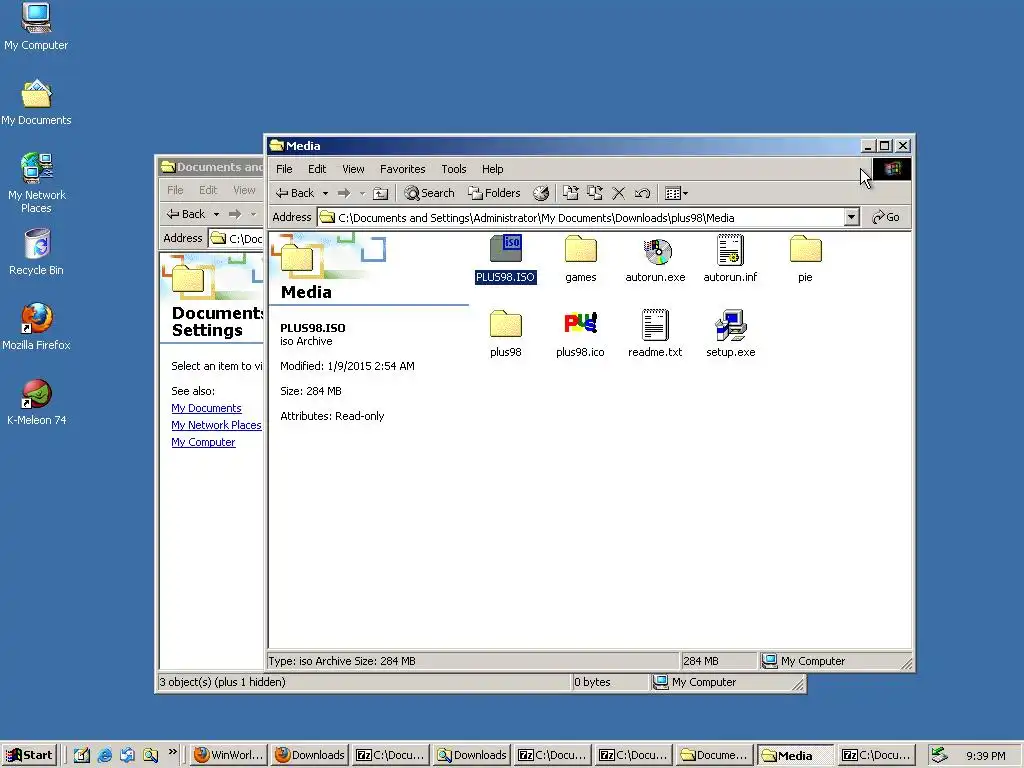Select My Network Places desktop icon

point(36,184)
